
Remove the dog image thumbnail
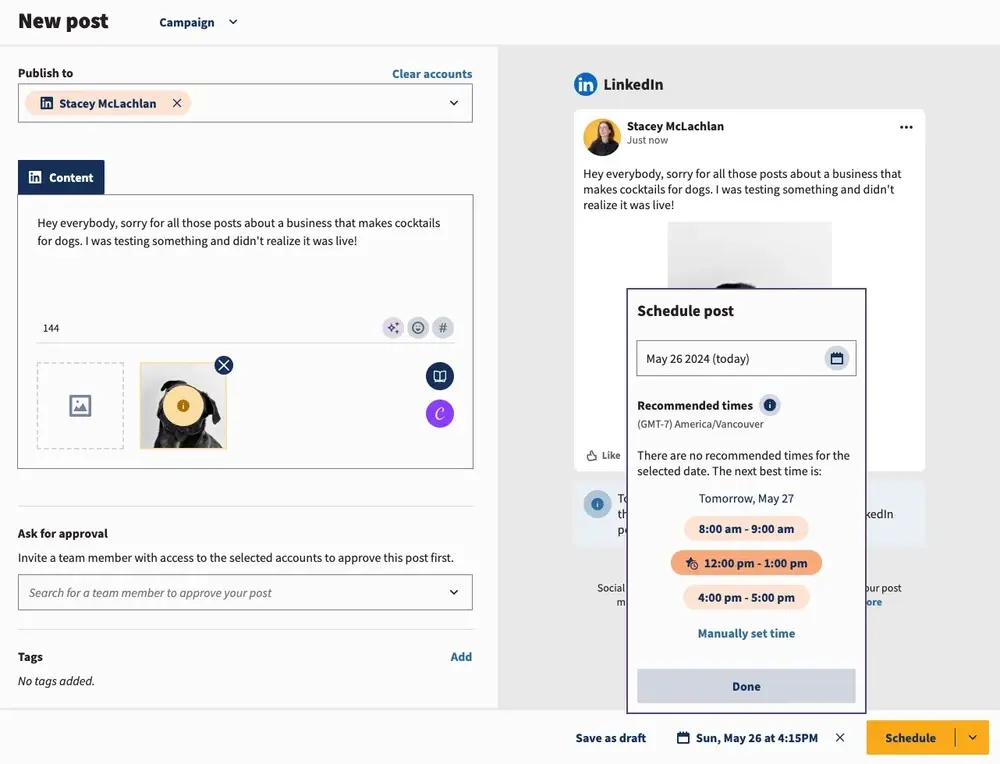click(x=223, y=365)
